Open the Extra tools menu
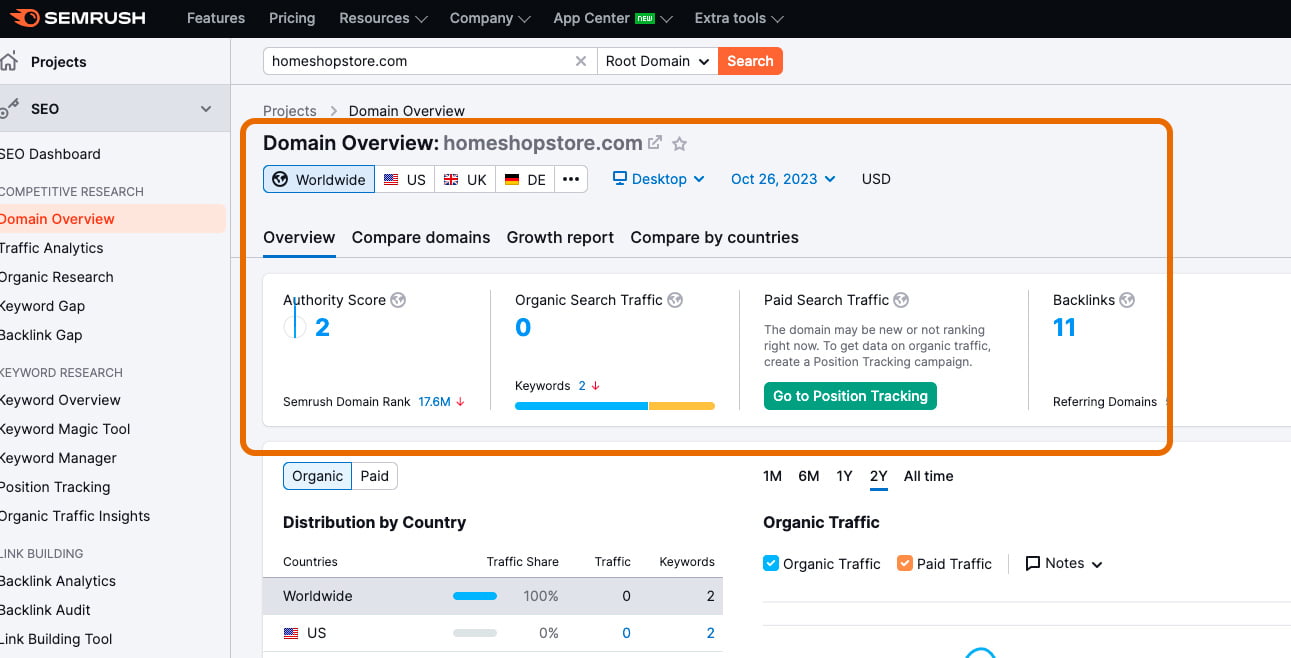Image resolution: width=1291 pixels, height=658 pixels. pos(739,18)
